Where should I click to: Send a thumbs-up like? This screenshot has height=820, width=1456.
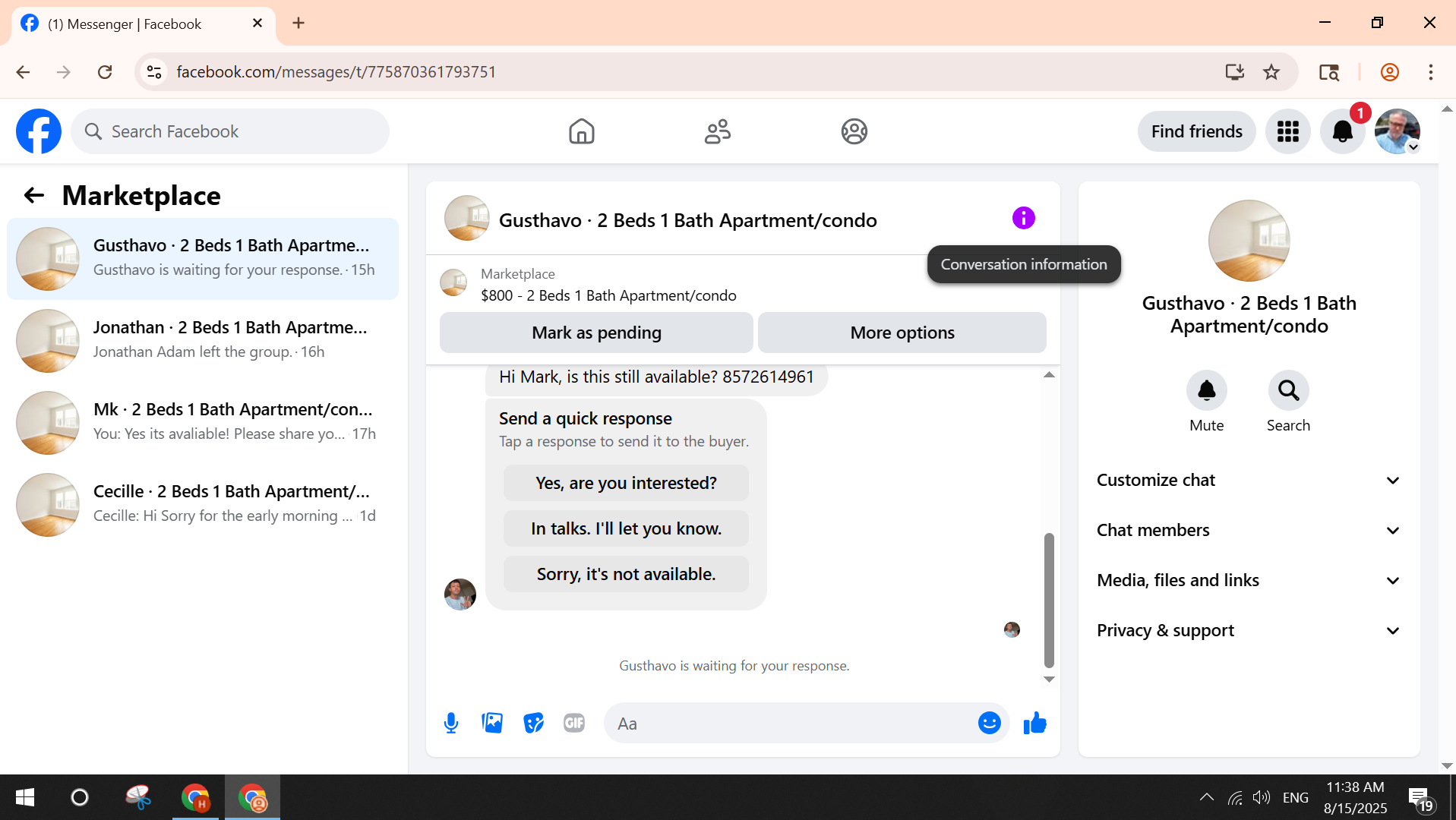click(x=1034, y=724)
